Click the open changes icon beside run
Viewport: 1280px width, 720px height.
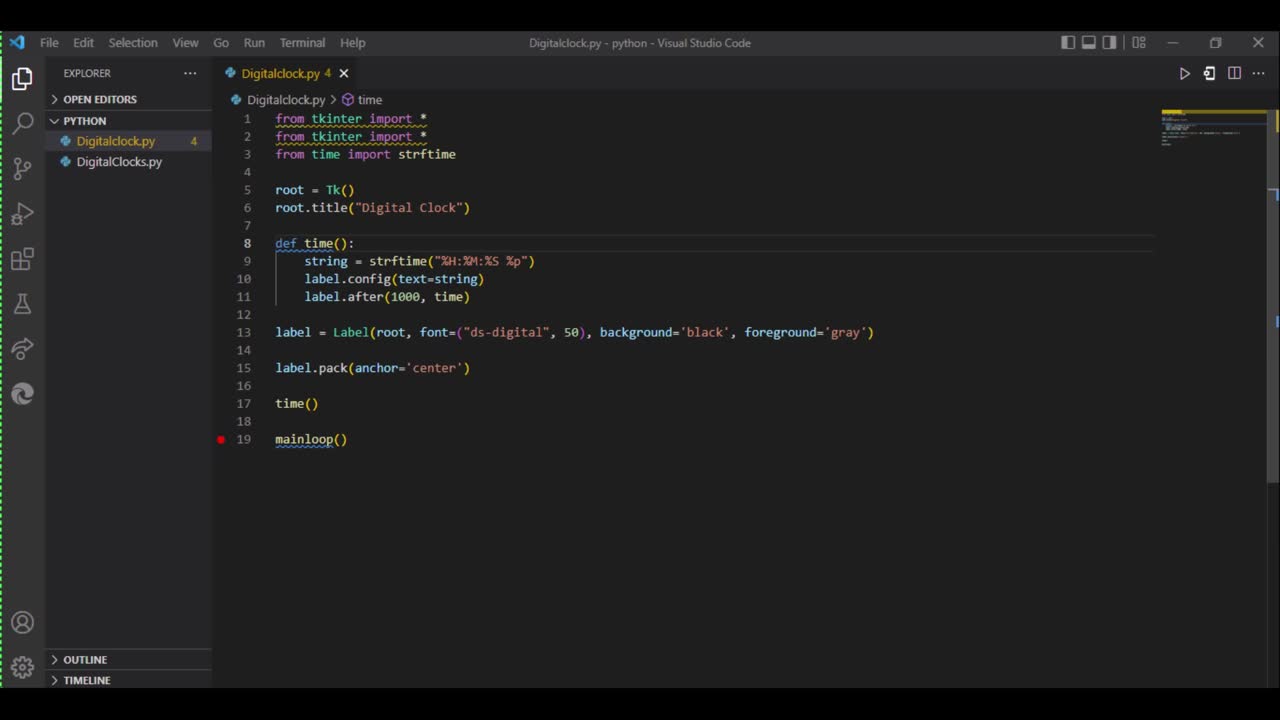pos(1209,73)
